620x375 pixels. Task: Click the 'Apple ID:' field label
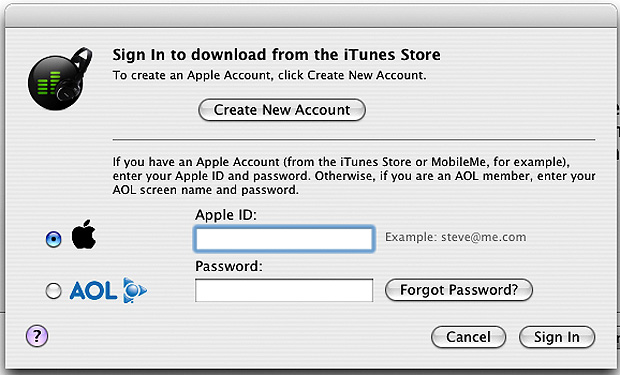coord(226,215)
